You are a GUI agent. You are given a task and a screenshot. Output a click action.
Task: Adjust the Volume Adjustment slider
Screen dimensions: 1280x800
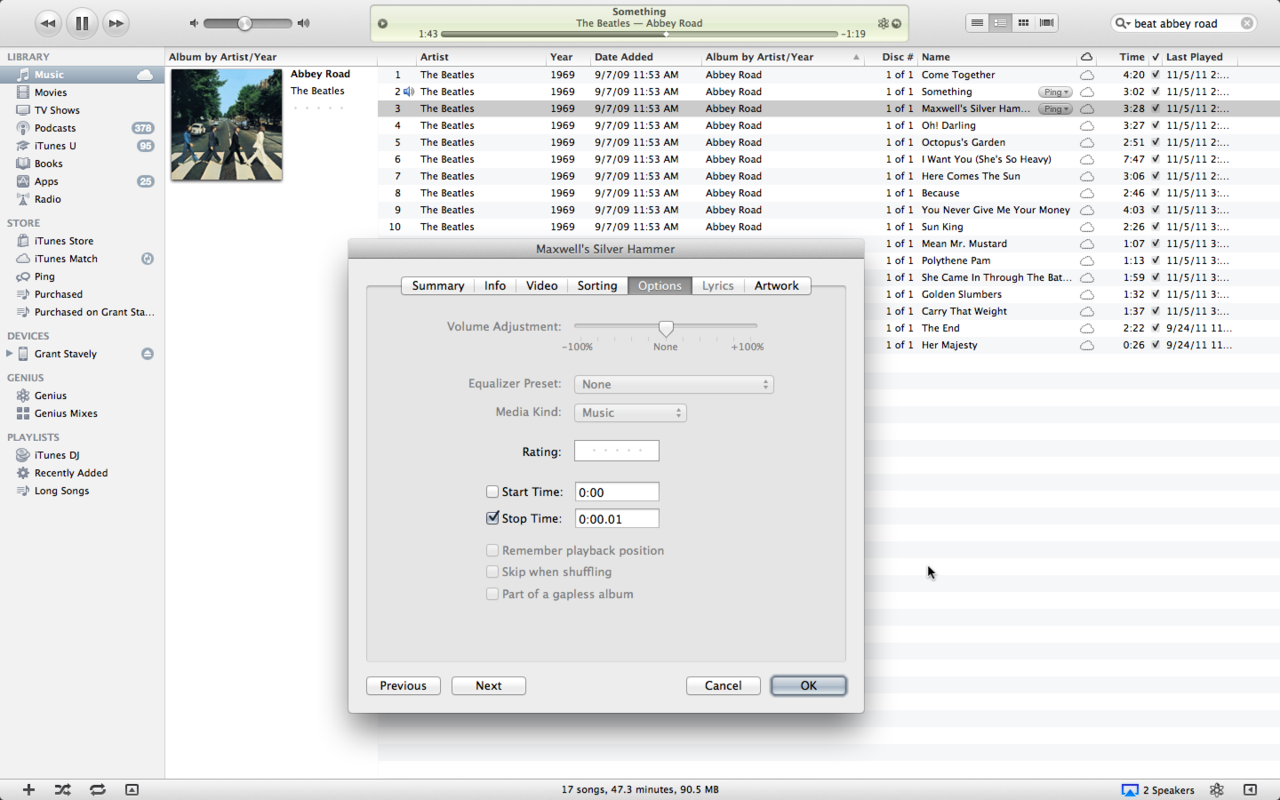click(x=666, y=328)
